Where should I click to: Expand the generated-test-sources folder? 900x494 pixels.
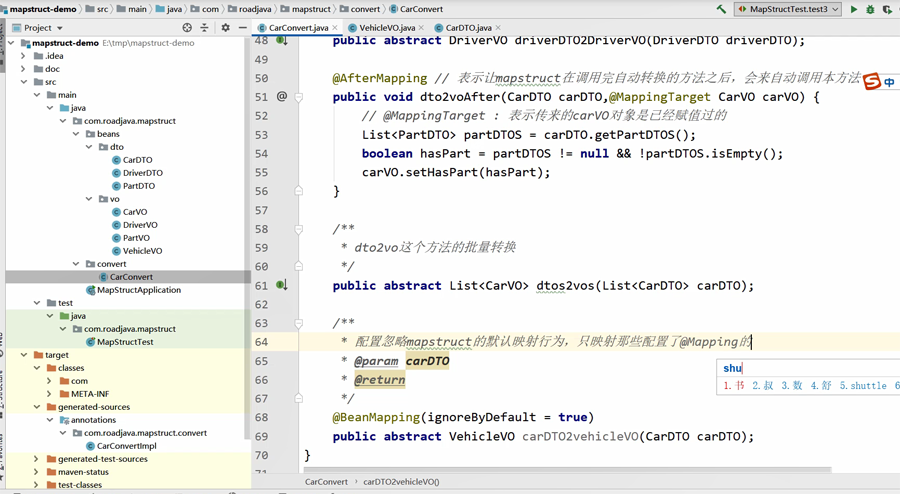coord(36,459)
